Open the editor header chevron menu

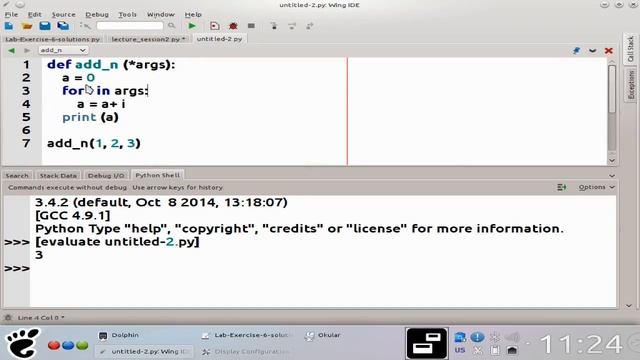[x=592, y=51]
